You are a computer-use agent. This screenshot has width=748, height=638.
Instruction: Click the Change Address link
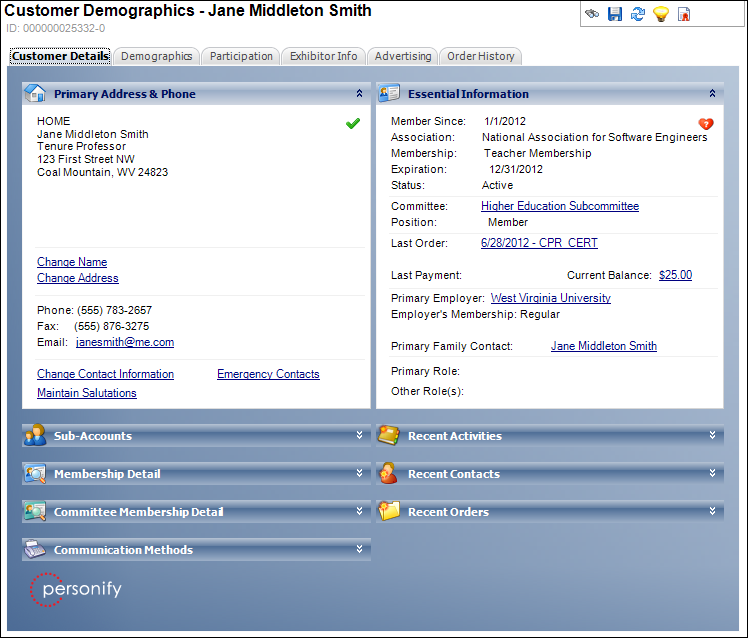point(78,278)
